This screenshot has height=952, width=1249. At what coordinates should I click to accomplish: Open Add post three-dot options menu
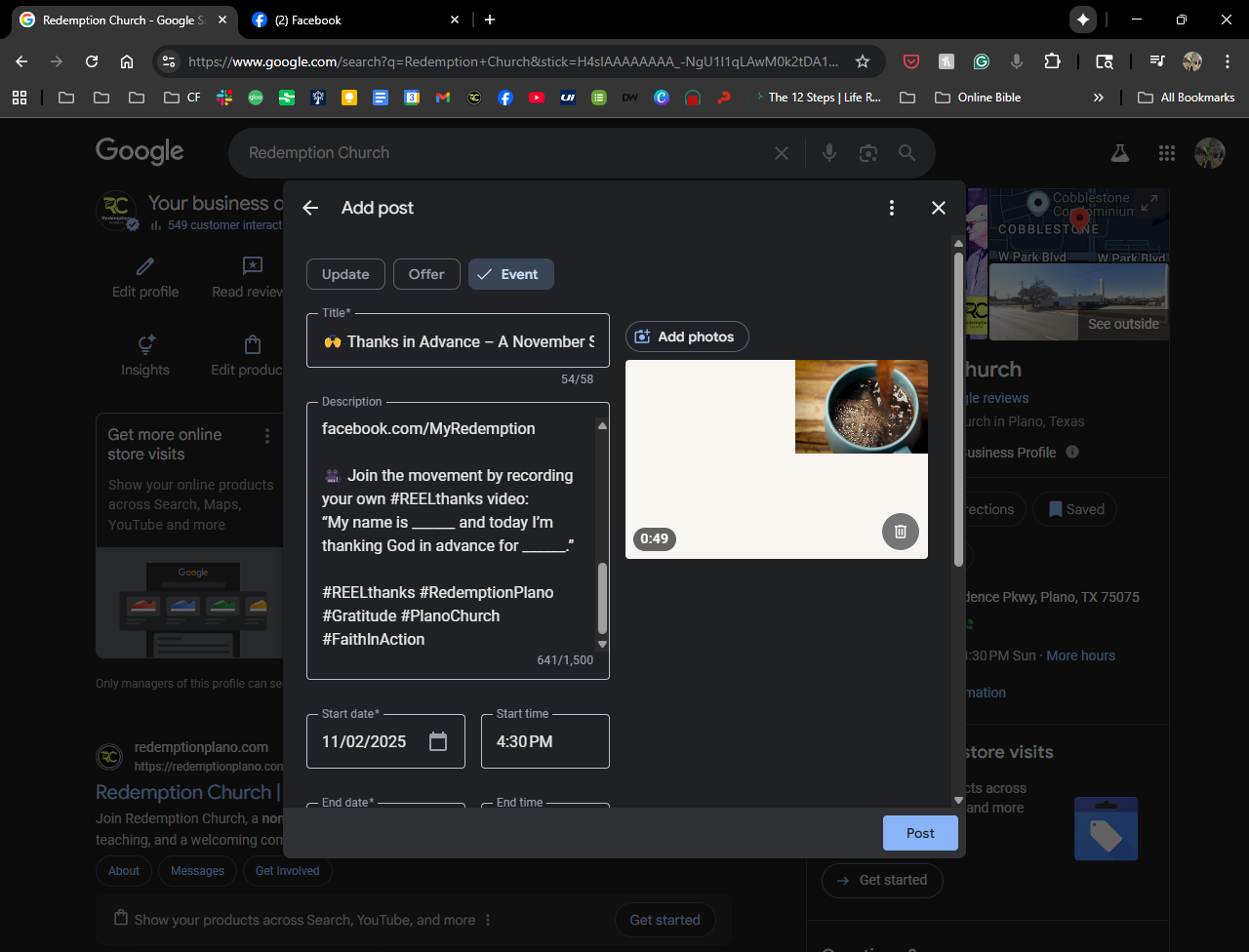click(891, 208)
